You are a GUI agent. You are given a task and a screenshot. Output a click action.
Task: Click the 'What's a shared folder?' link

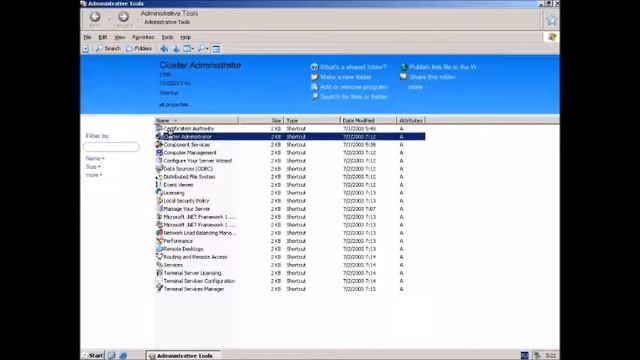click(349, 67)
